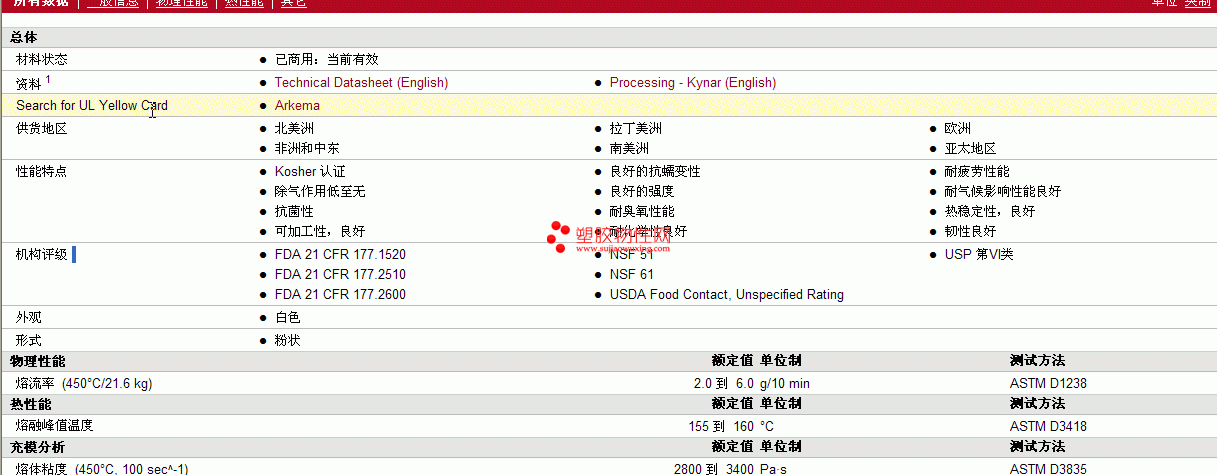
Task: Click the 物理性能 section header
Action: pyautogui.click(x=37, y=360)
